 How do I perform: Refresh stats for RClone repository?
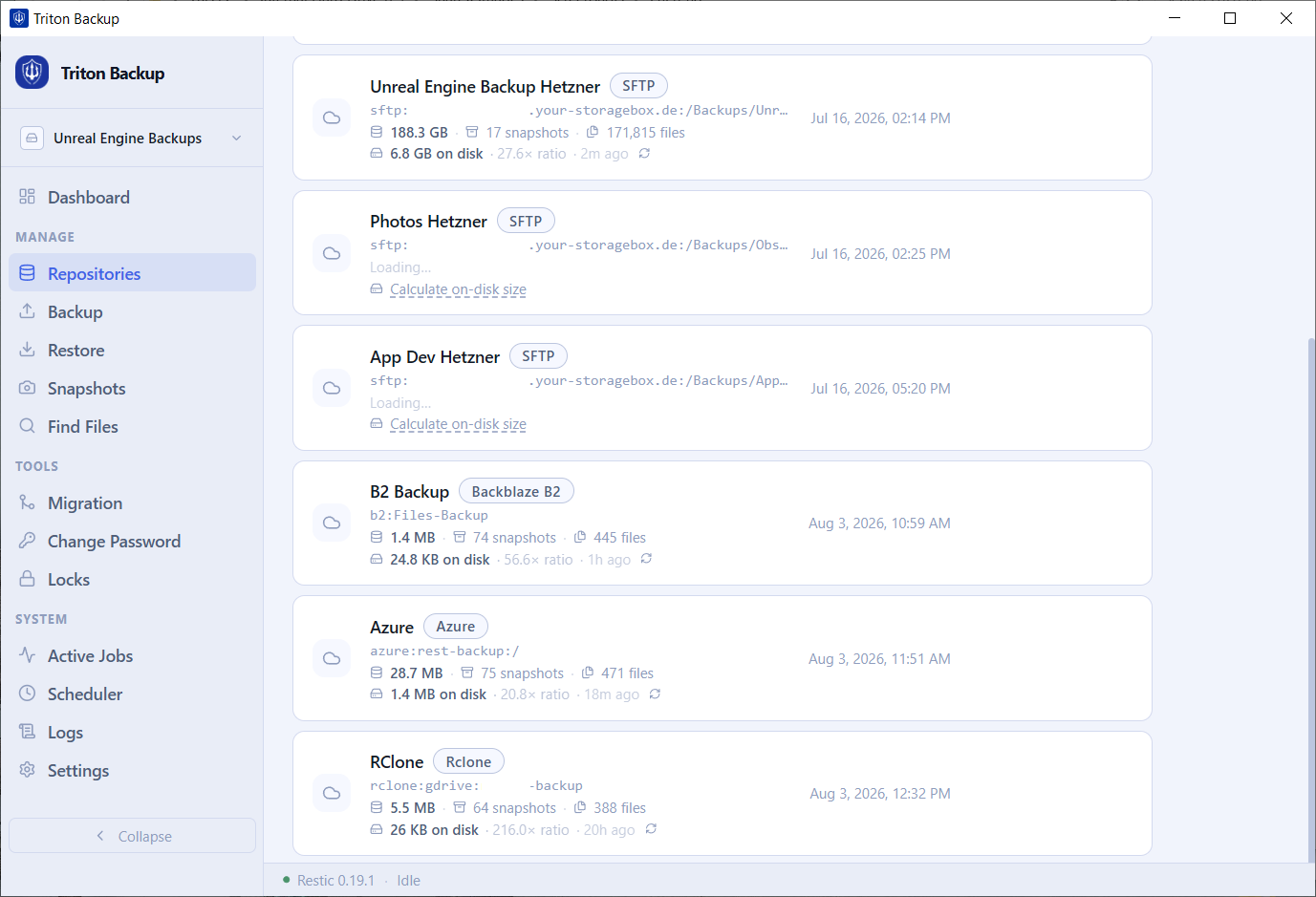click(x=651, y=829)
